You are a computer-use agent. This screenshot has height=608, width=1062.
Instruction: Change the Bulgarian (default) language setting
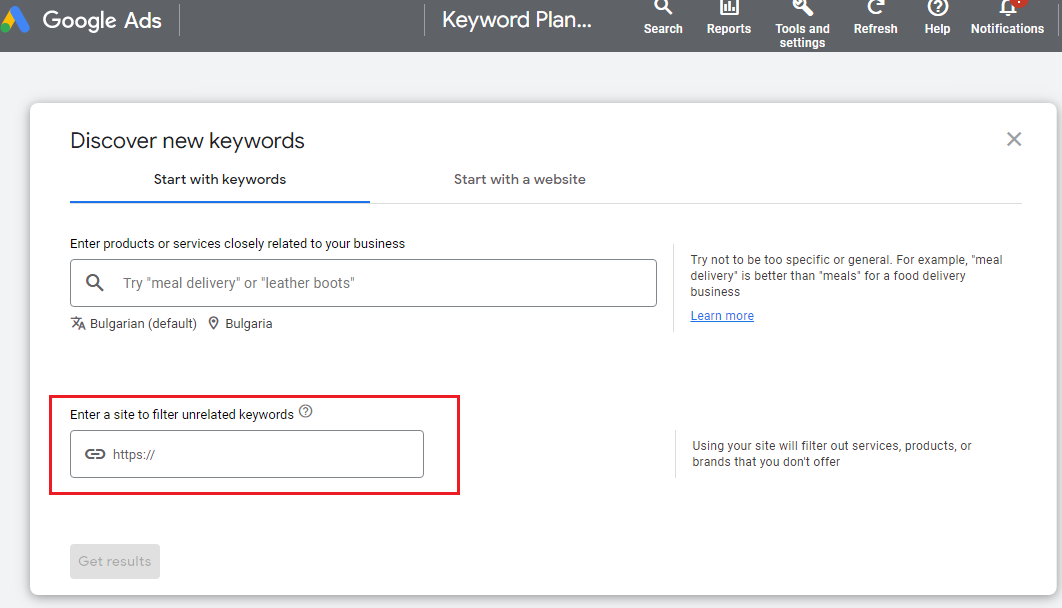(134, 324)
